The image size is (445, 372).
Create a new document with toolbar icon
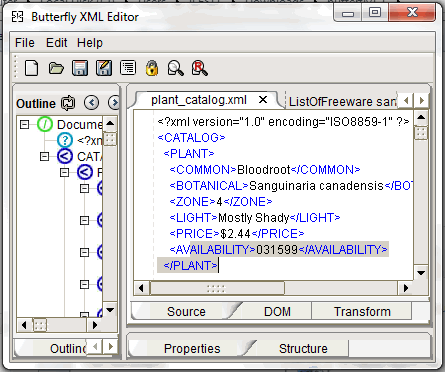click(x=32, y=68)
